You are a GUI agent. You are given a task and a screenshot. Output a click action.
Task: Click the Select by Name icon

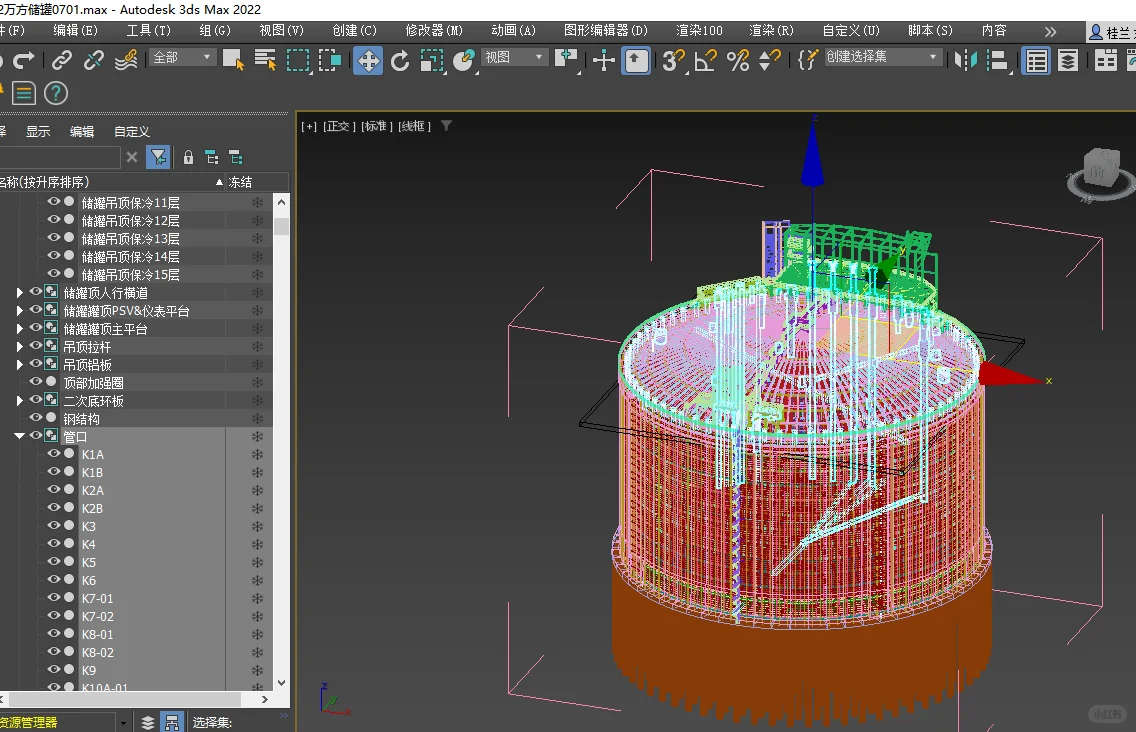(x=265, y=60)
